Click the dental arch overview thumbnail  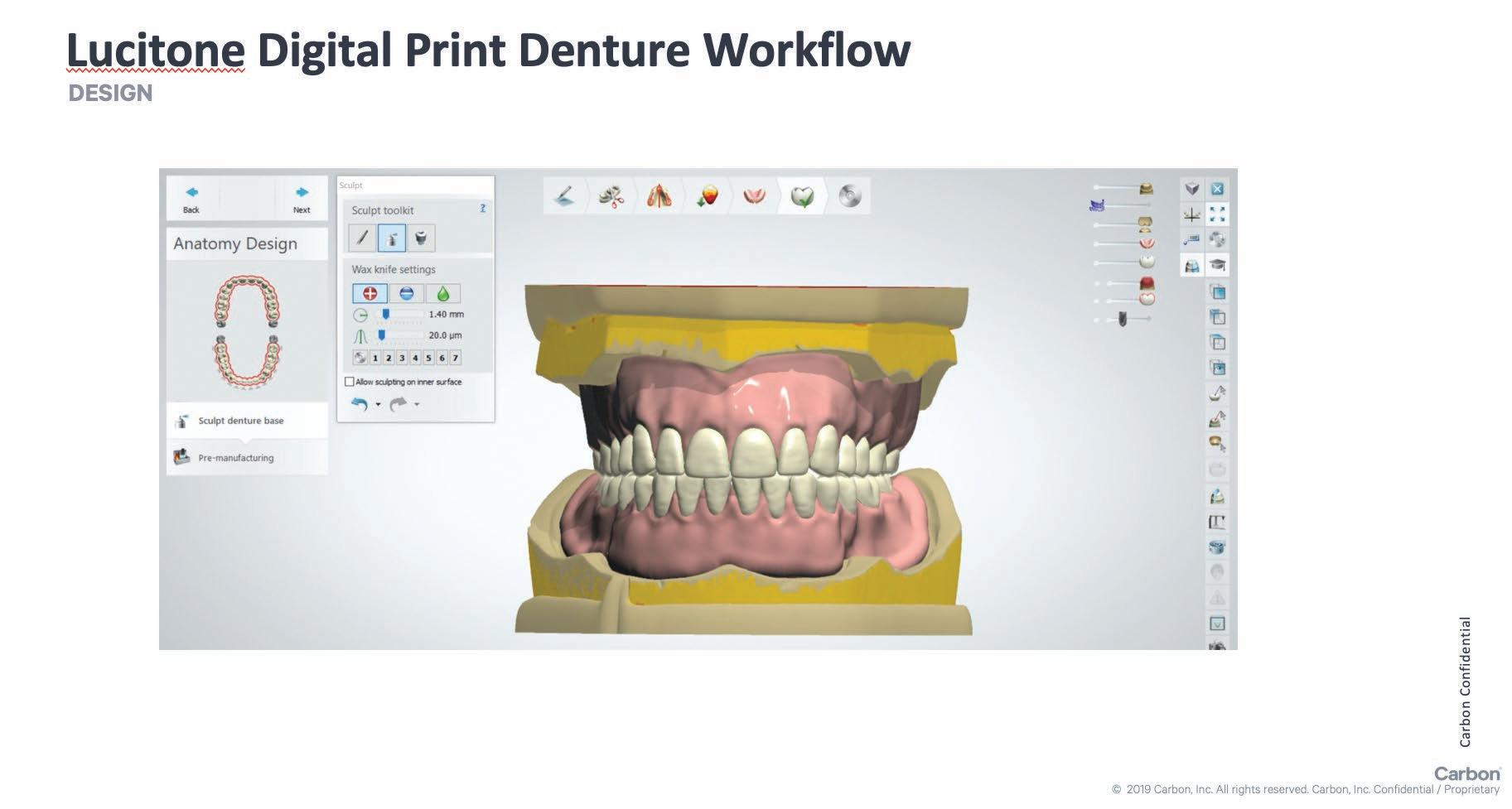pyautogui.click(x=247, y=333)
